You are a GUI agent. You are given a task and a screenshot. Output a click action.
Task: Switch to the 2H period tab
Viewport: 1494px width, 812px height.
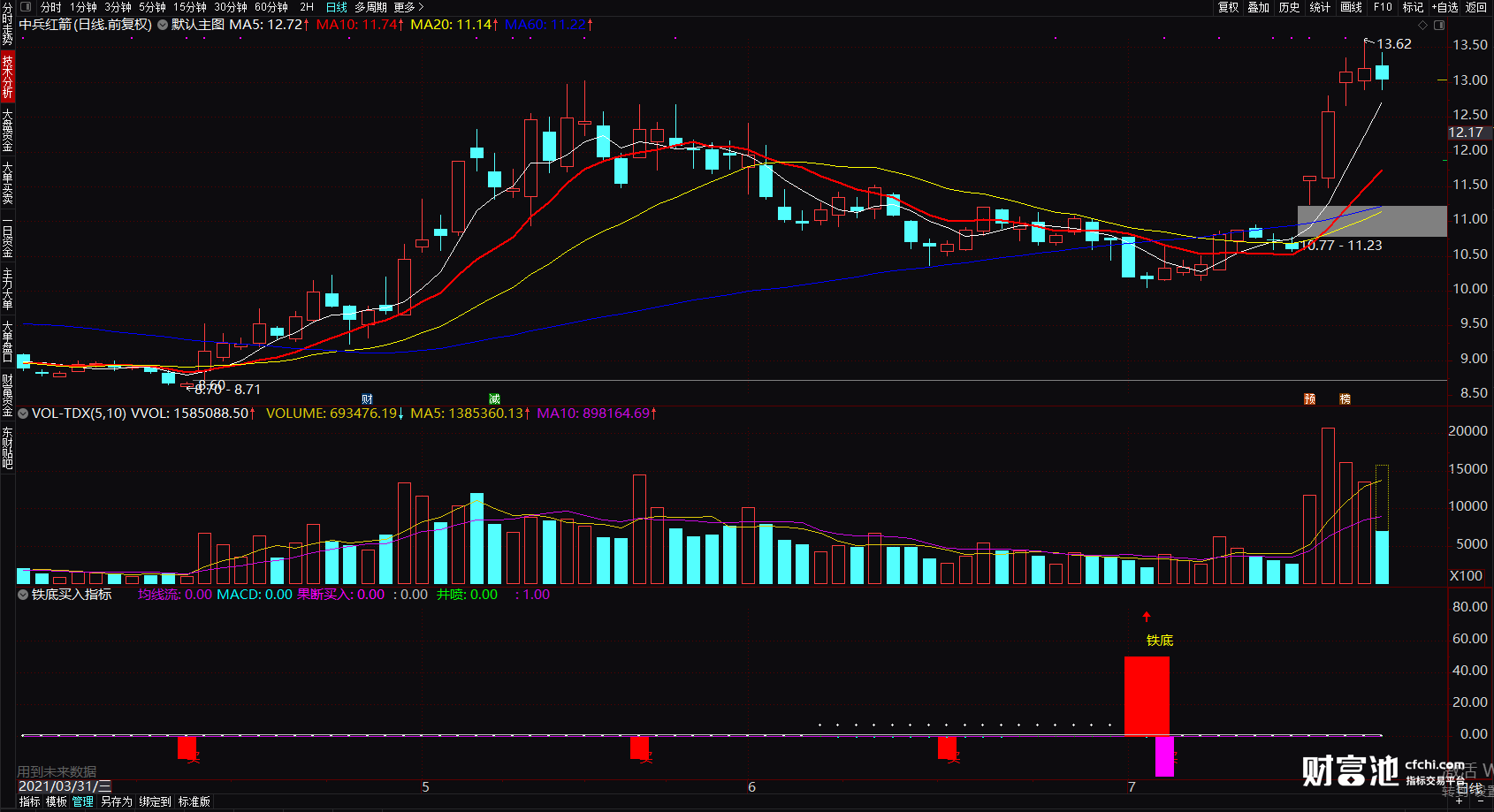click(307, 7)
